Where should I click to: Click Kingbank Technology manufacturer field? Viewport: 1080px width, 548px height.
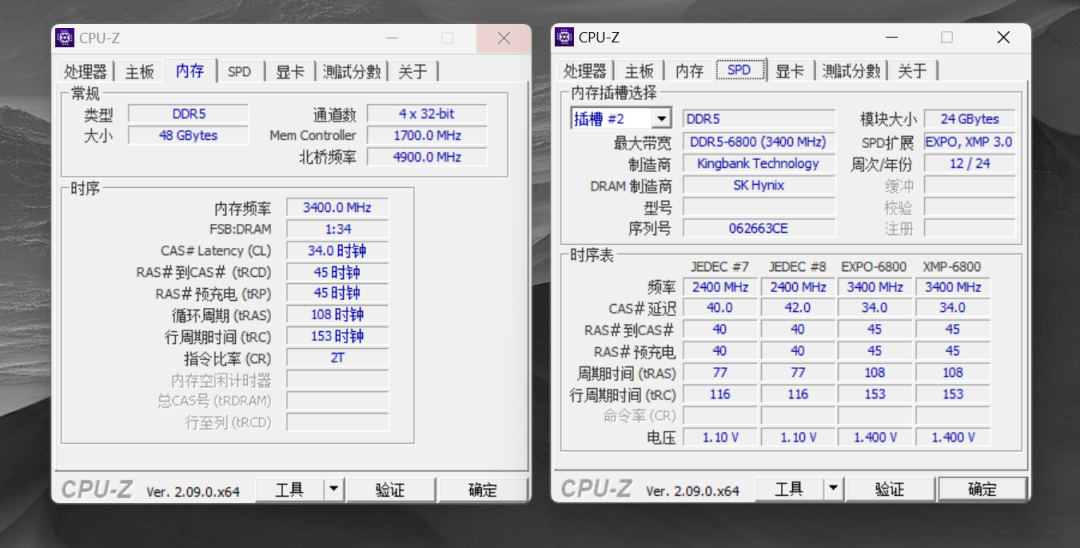[x=758, y=164]
